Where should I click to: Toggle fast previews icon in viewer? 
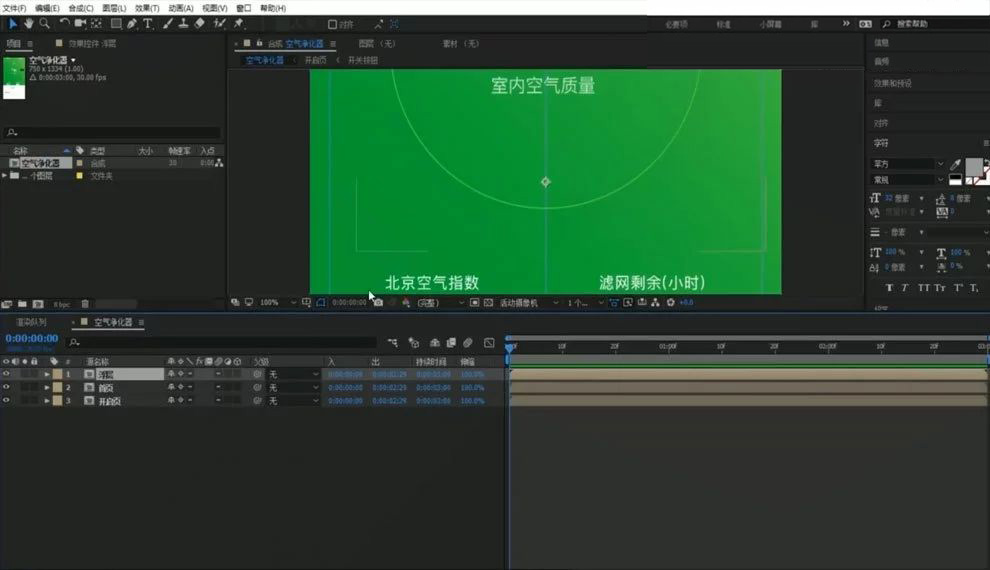pyautogui.click(x=628, y=303)
